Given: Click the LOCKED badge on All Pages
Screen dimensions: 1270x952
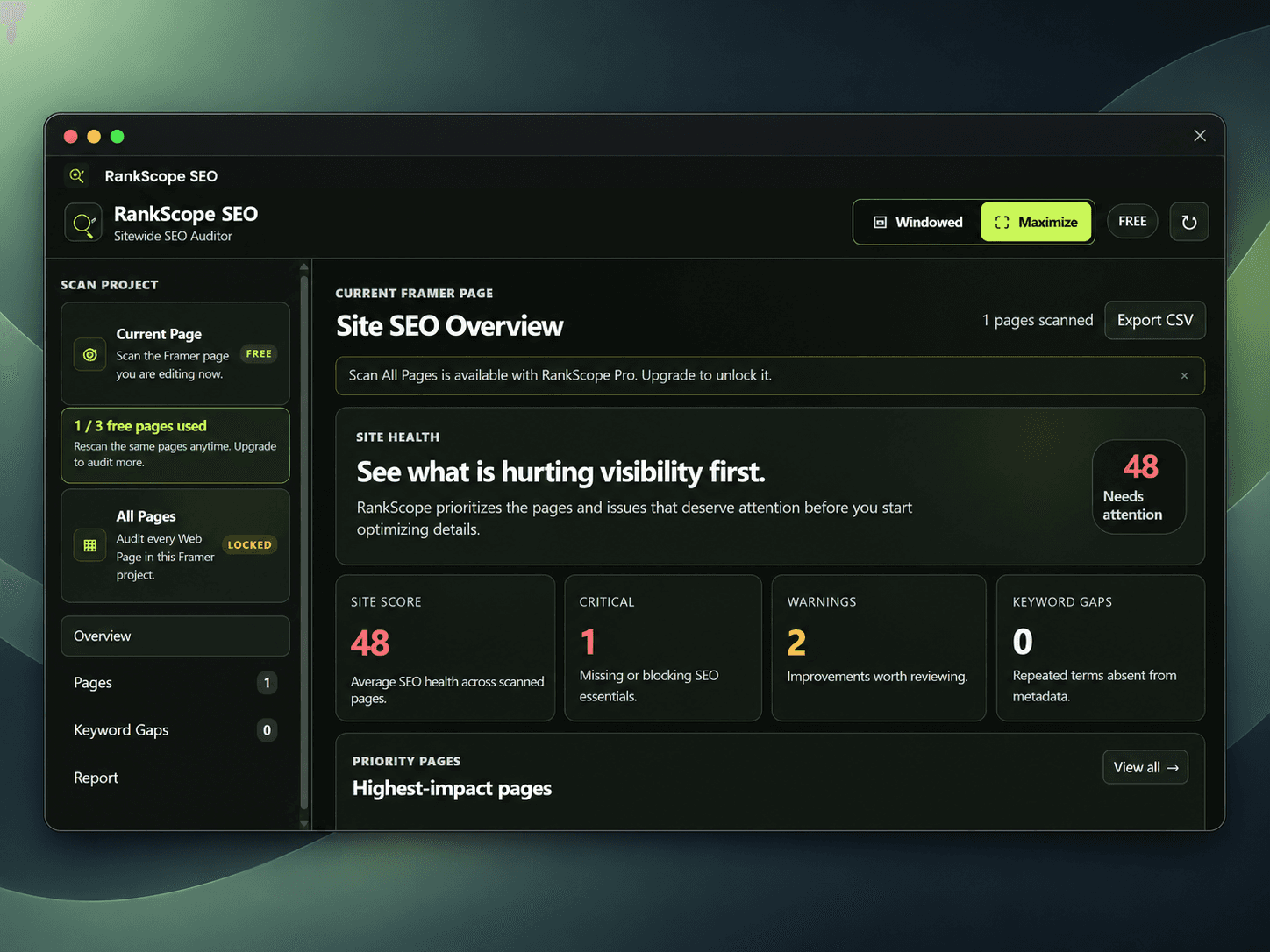Looking at the screenshot, I should 250,545.
